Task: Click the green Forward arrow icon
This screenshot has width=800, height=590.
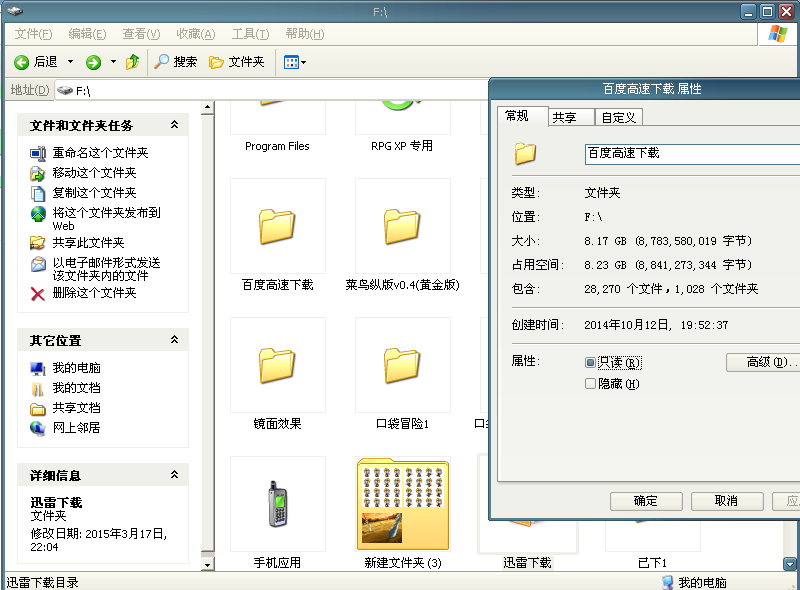Action: click(93, 62)
